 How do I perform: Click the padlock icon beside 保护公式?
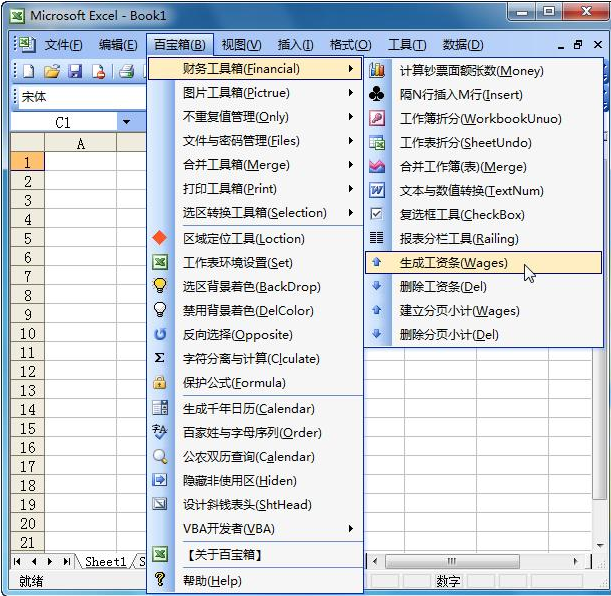[x=159, y=382]
